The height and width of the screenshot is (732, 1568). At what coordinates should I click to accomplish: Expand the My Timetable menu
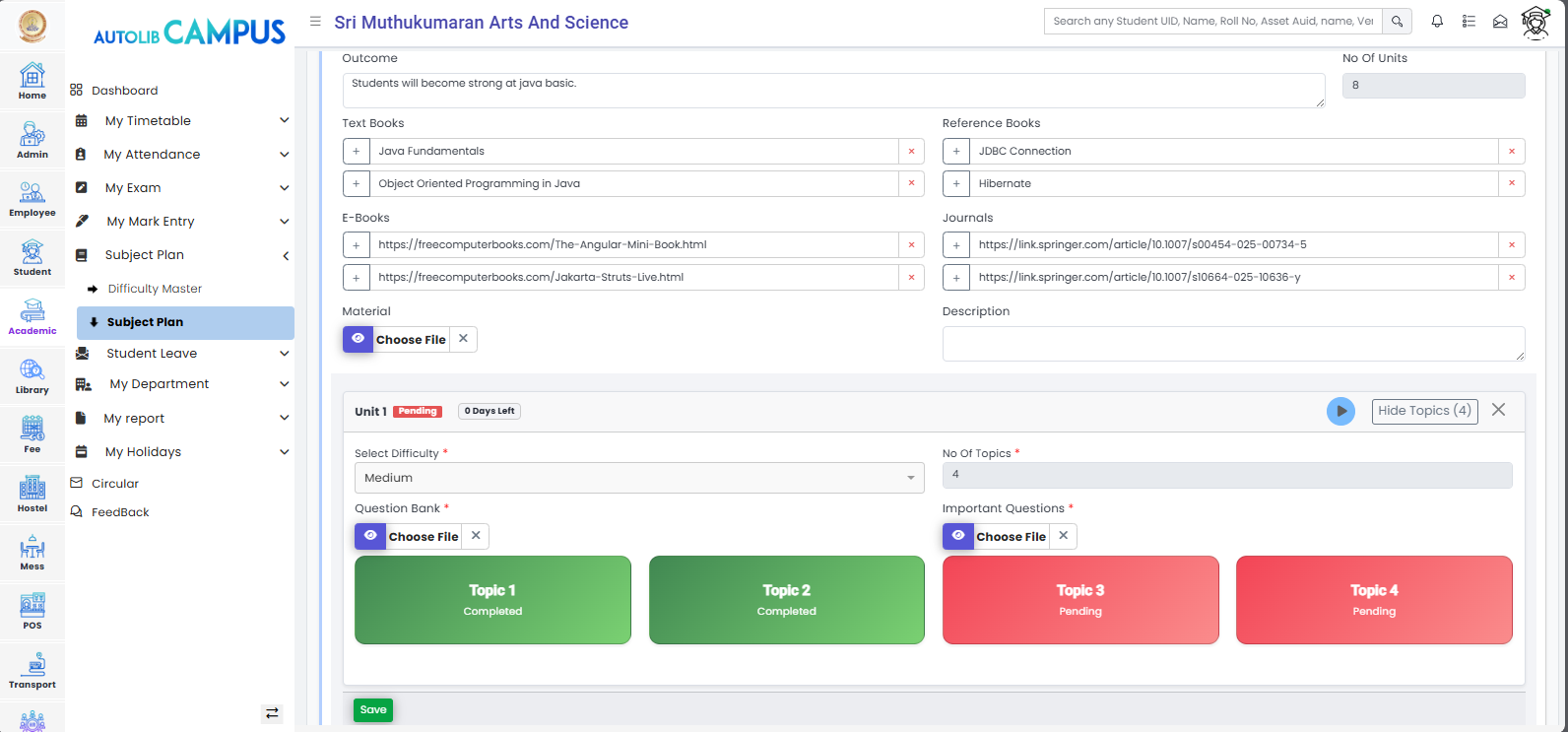(182, 121)
